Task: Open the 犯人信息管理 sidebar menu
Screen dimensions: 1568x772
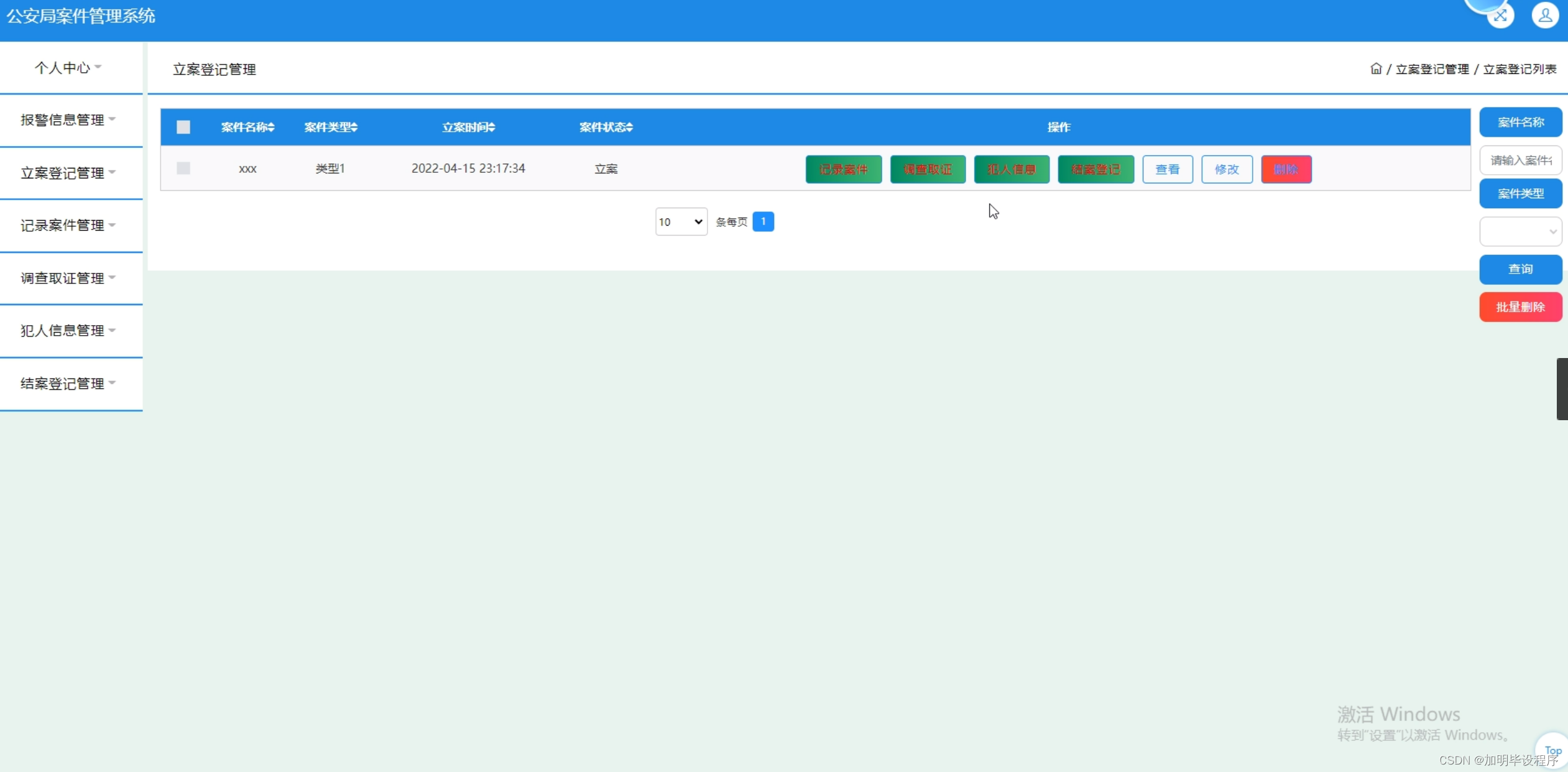Action: tap(68, 331)
